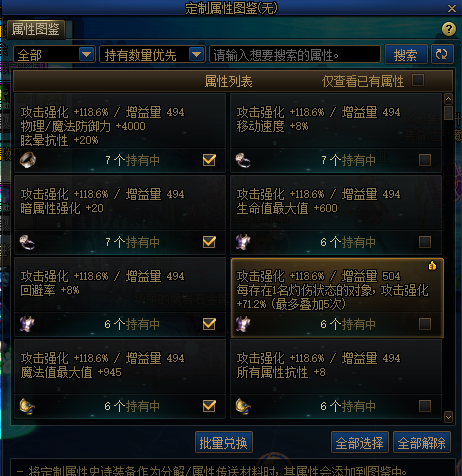
Task: Click the armor icon under 生命值最大值 +600
Action: pyautogui.click(x=243, y=242)
